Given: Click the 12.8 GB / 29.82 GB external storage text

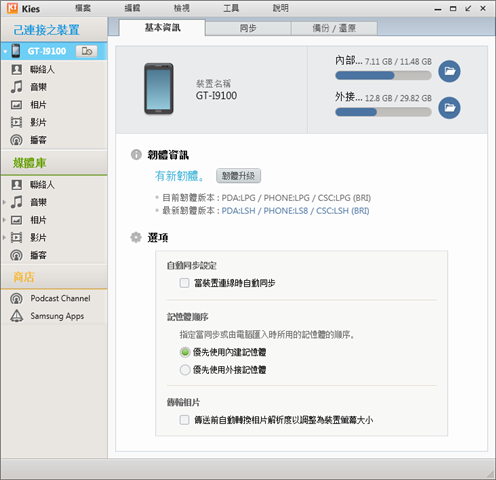Looking at the screenshot, I should point(398,98).
